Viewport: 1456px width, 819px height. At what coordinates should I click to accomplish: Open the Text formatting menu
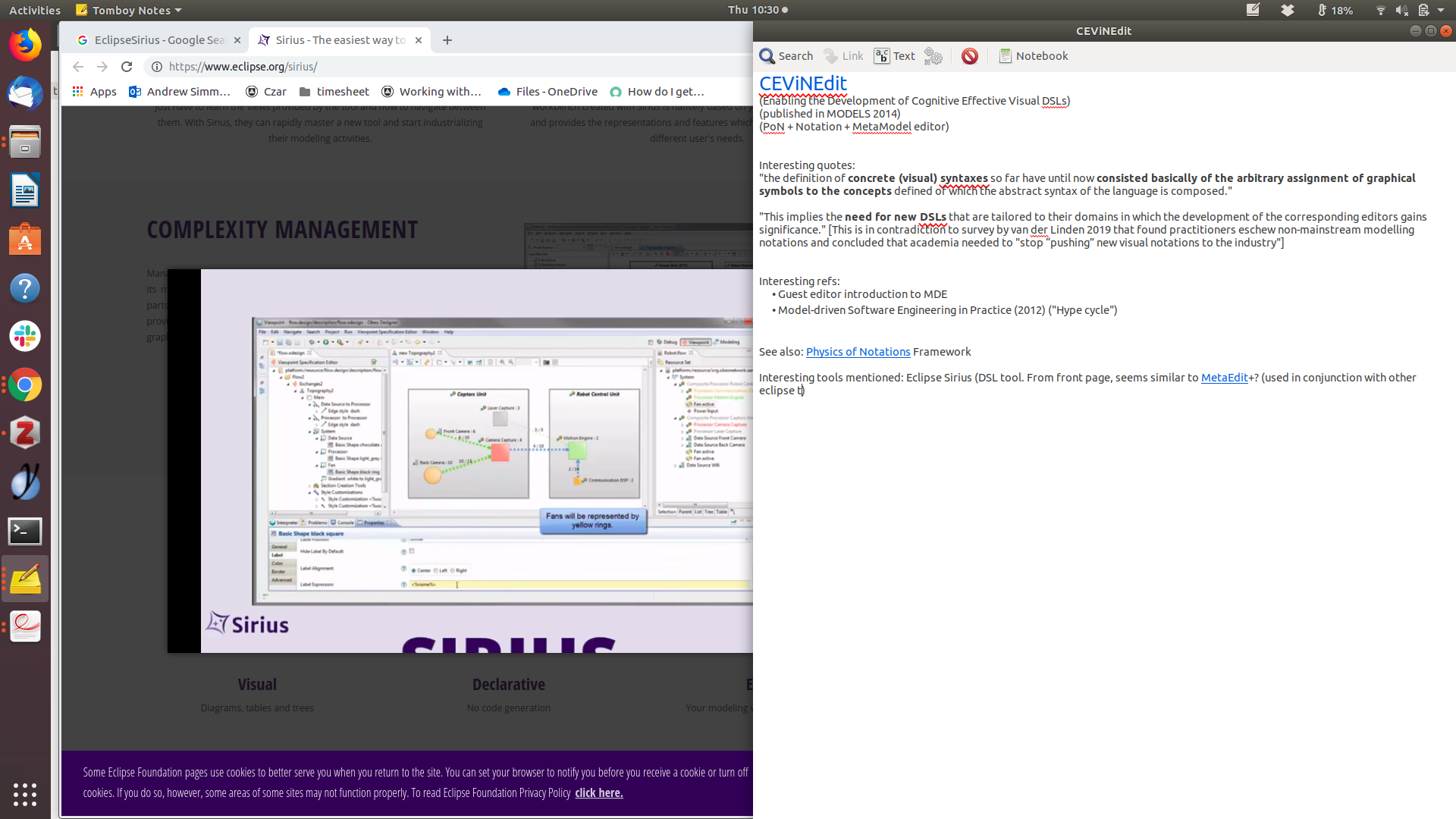pyautogui.click(x=895, y=56)
